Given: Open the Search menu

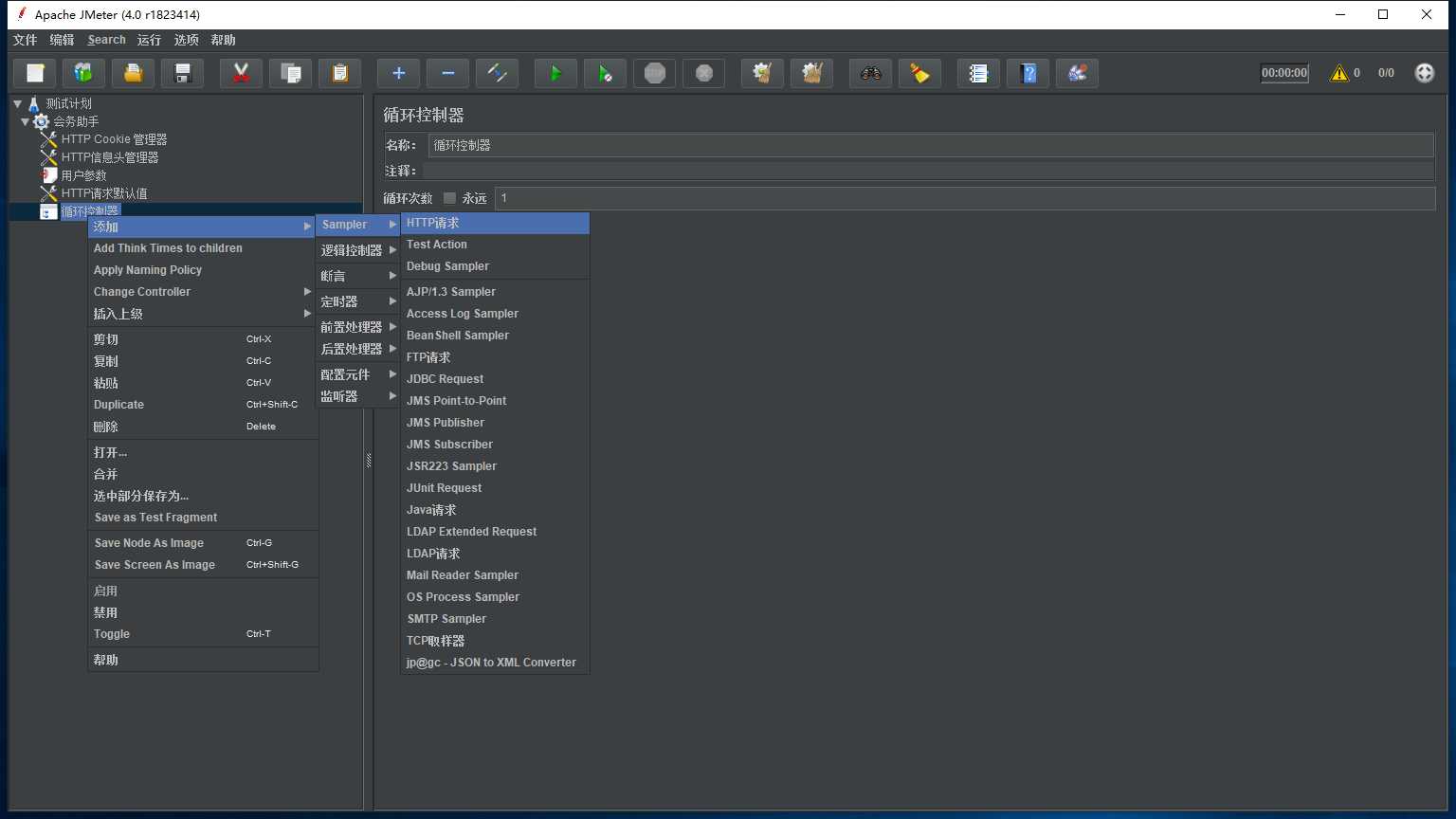Looking at the screenshot, I should tap(106, 40).
